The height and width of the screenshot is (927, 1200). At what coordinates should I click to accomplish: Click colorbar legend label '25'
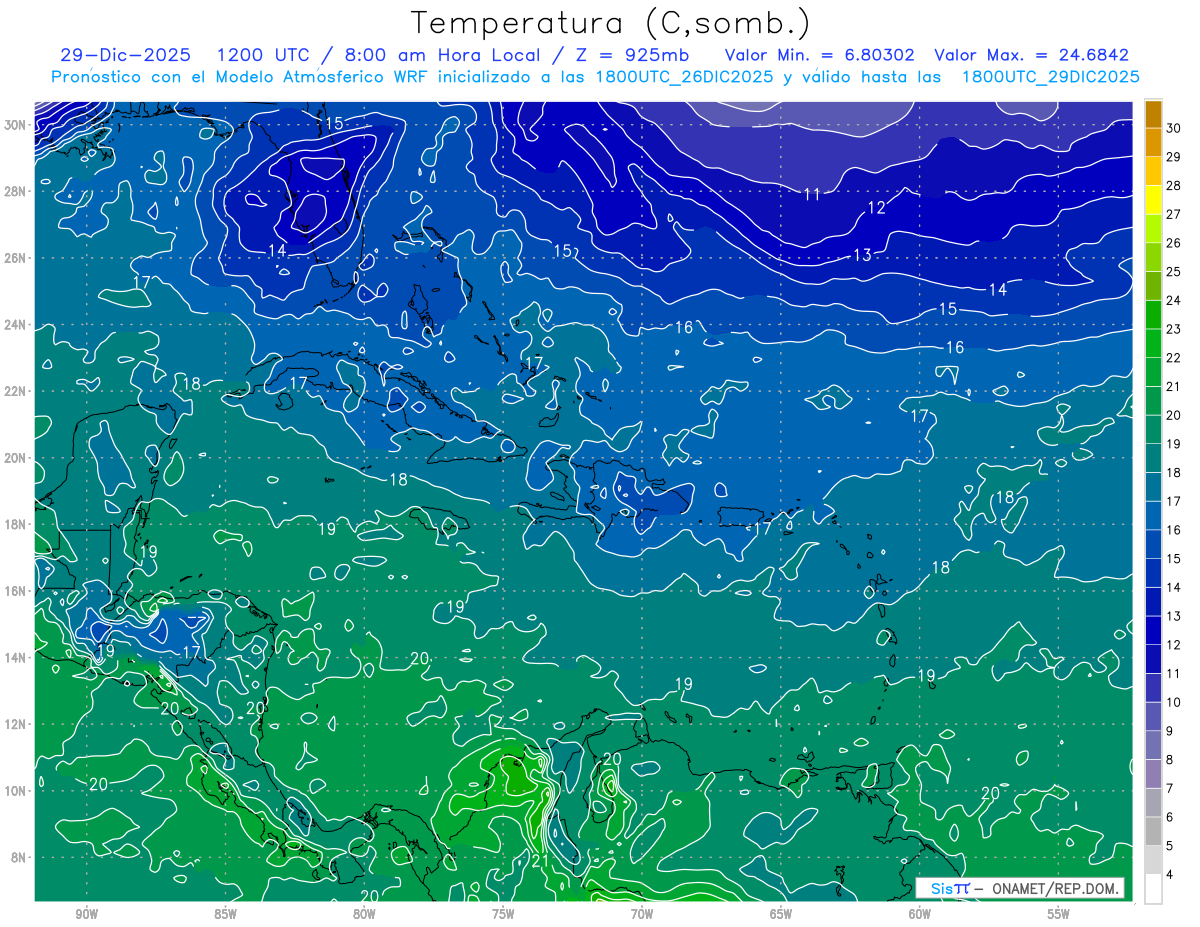(x=1174, y=272)
